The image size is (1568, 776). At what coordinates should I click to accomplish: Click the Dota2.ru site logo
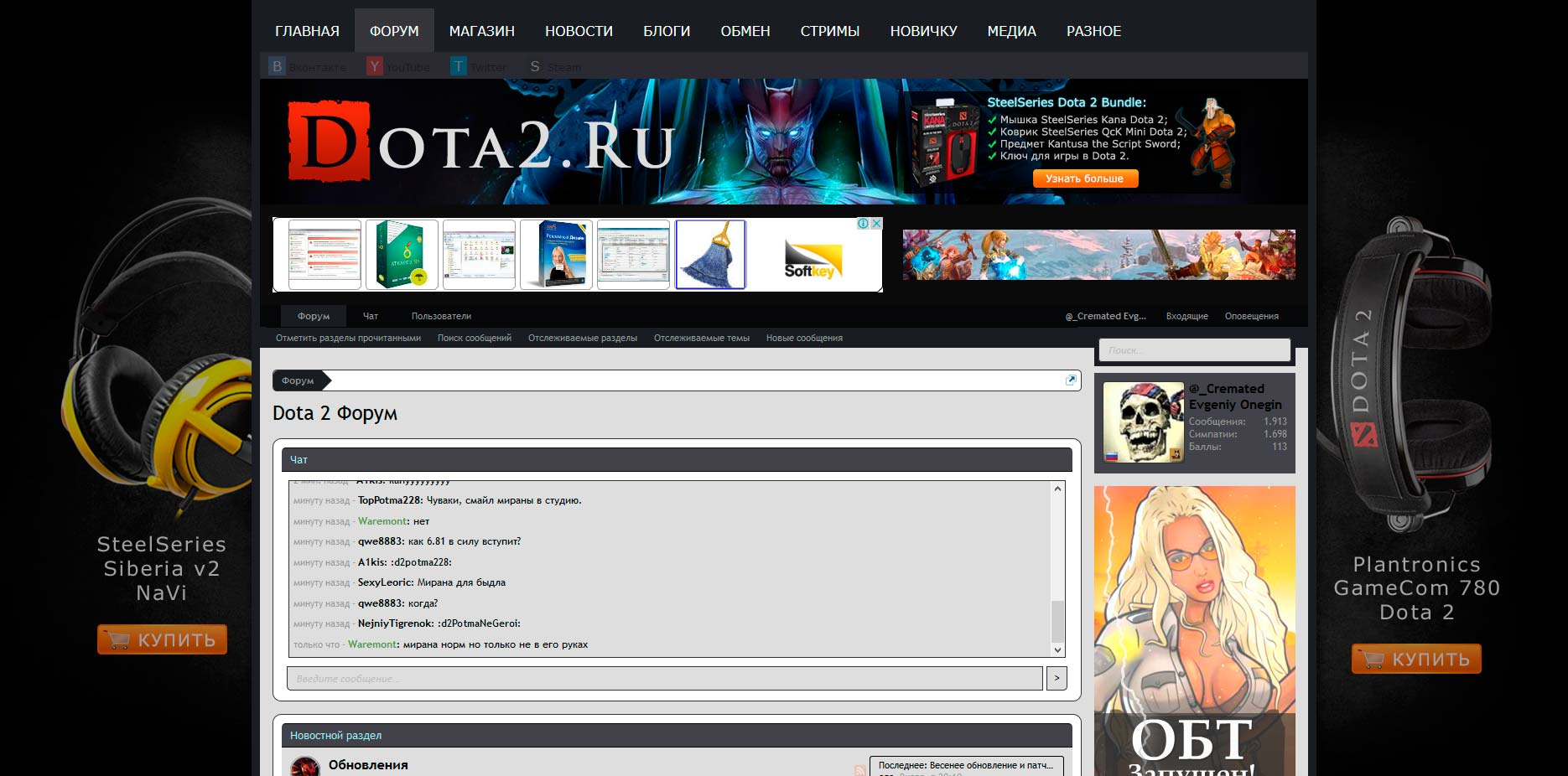(x=480, y=142)
